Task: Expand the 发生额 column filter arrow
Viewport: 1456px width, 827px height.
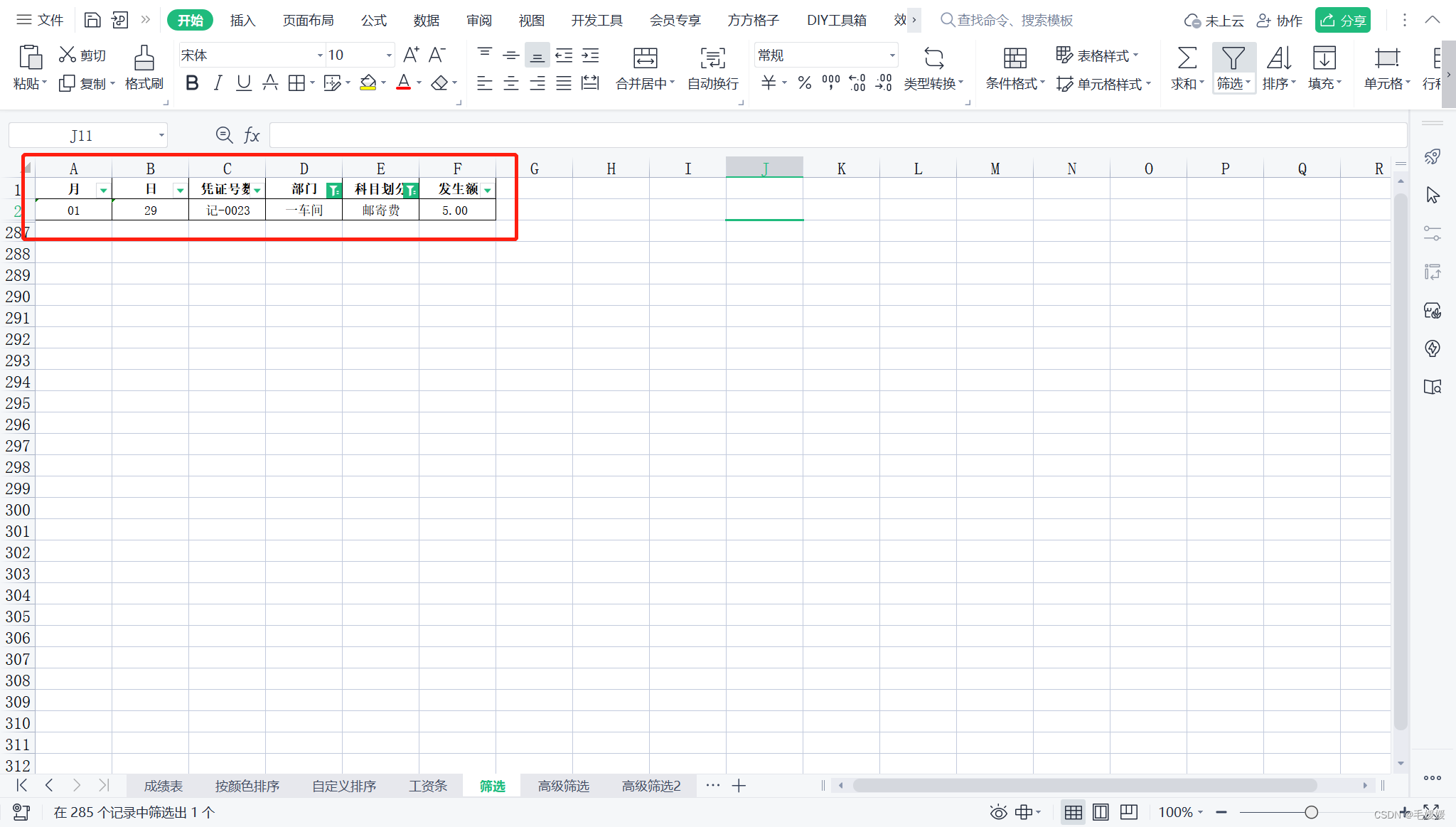Action: click(x=487, y=190)
